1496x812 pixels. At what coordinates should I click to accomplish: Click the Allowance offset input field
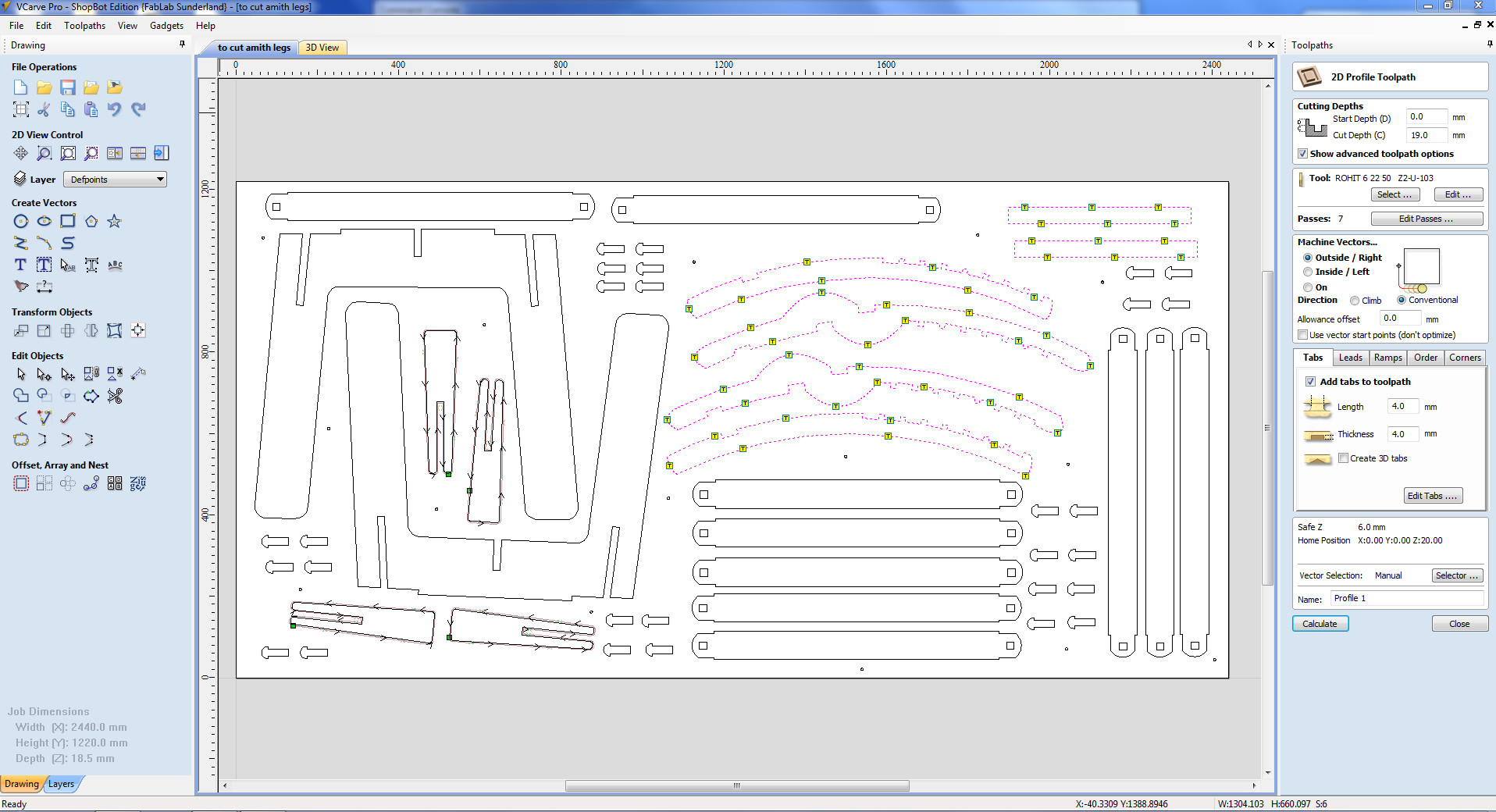[x=1399, y=319]
